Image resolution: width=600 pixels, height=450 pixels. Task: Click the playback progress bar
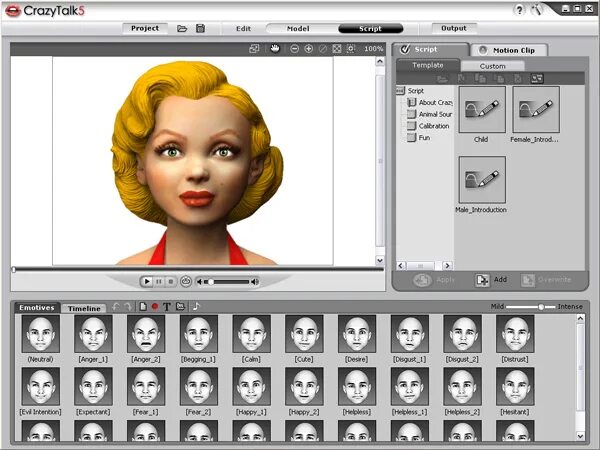click(198, 269)
